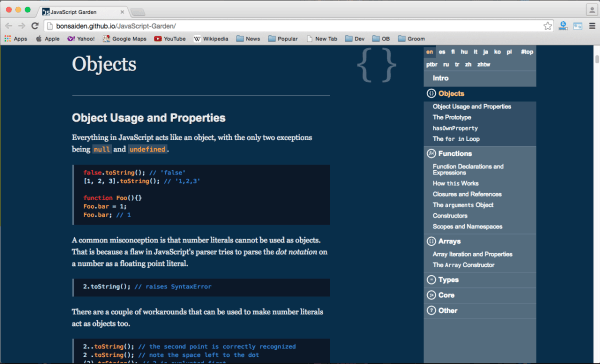Viewport: 600px width, 364px height.
Task: Click the address bar URL field
Action: 293,26
